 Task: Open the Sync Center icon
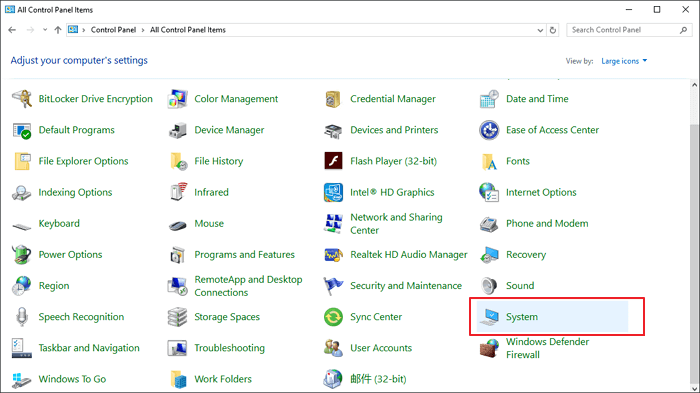point(333,317)
